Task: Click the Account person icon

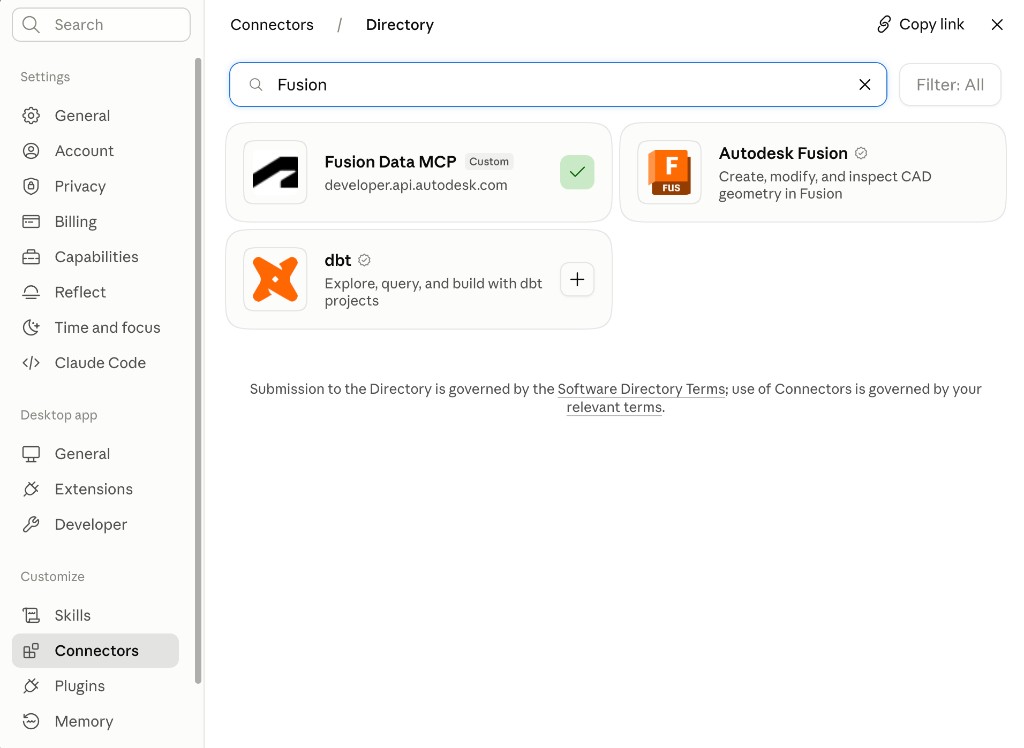Action: (x=31, y=151)
